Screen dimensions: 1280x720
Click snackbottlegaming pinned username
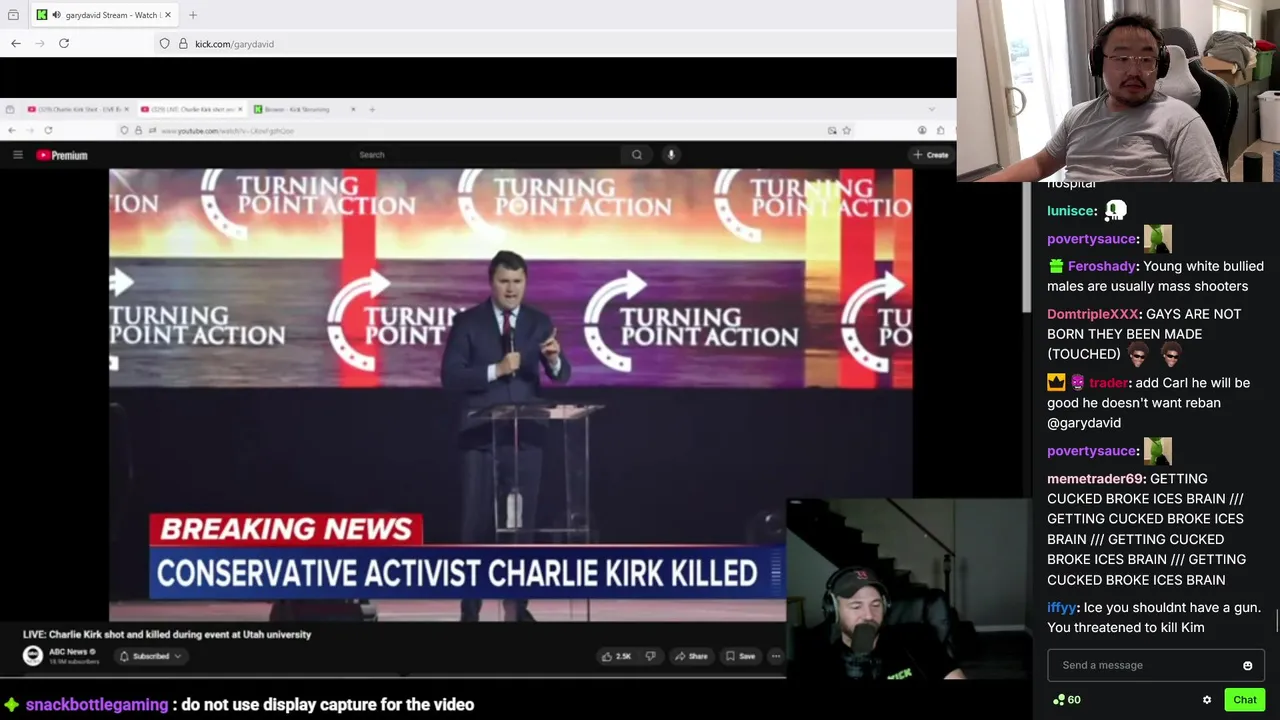coord(97,704)
